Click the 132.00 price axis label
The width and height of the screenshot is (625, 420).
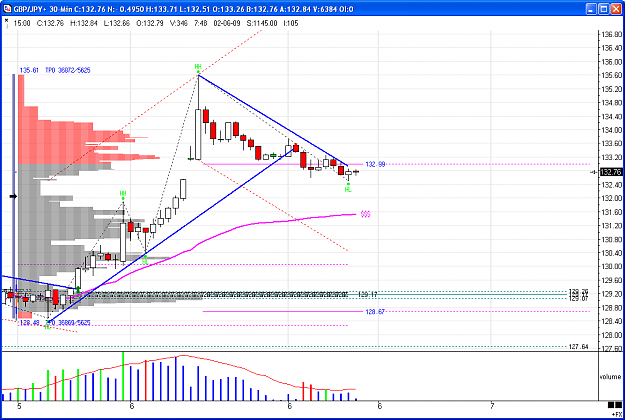[x=611, y=198]
